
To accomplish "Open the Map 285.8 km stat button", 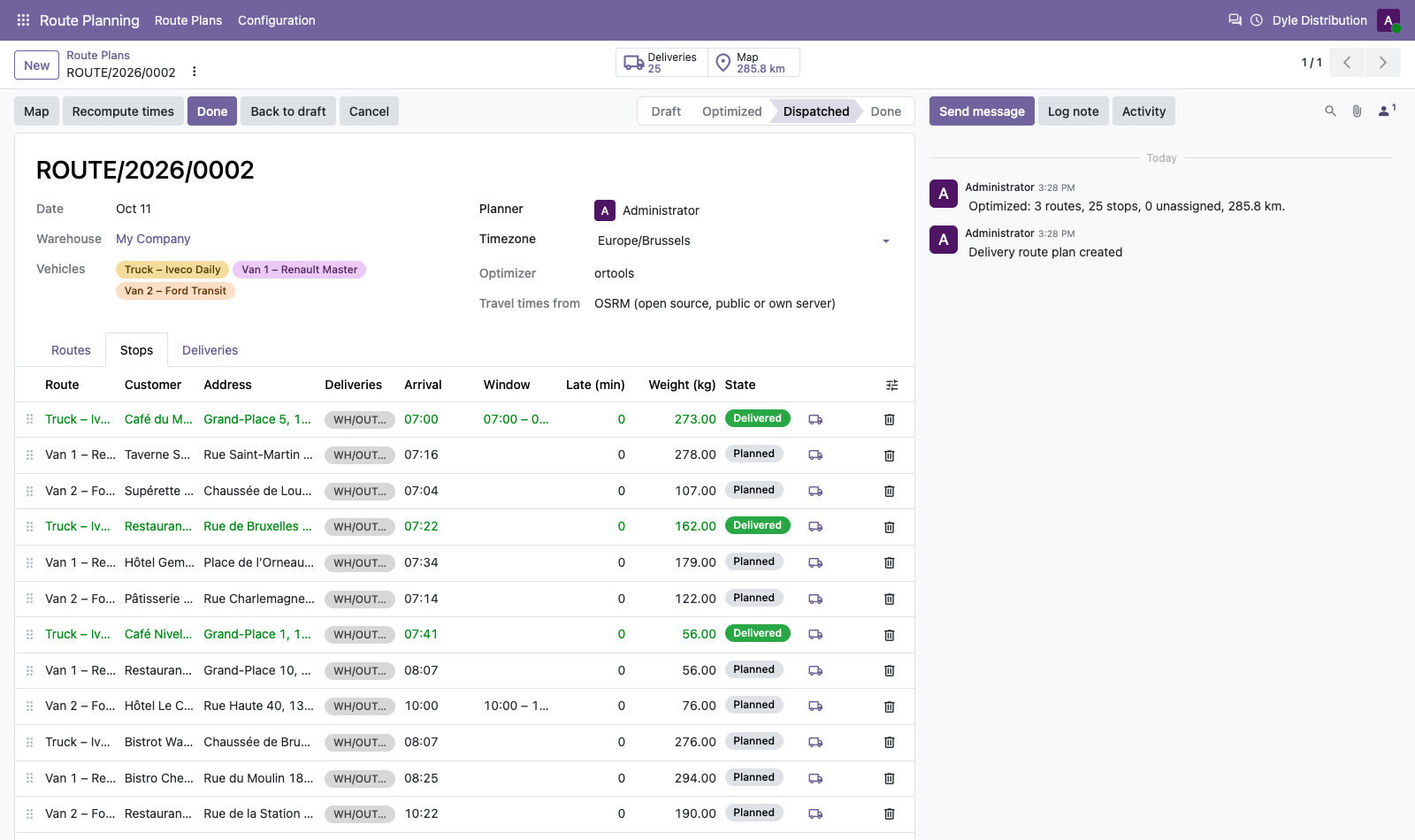I will pyautogui.click(x=753, y=62).
